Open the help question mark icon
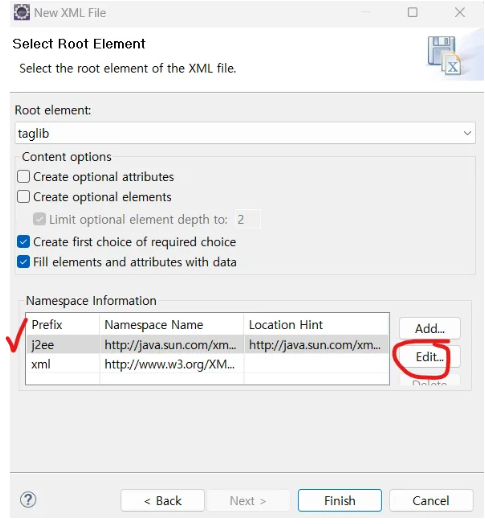The height and width of the screenshot is (524, 485). tap(28, 500)
